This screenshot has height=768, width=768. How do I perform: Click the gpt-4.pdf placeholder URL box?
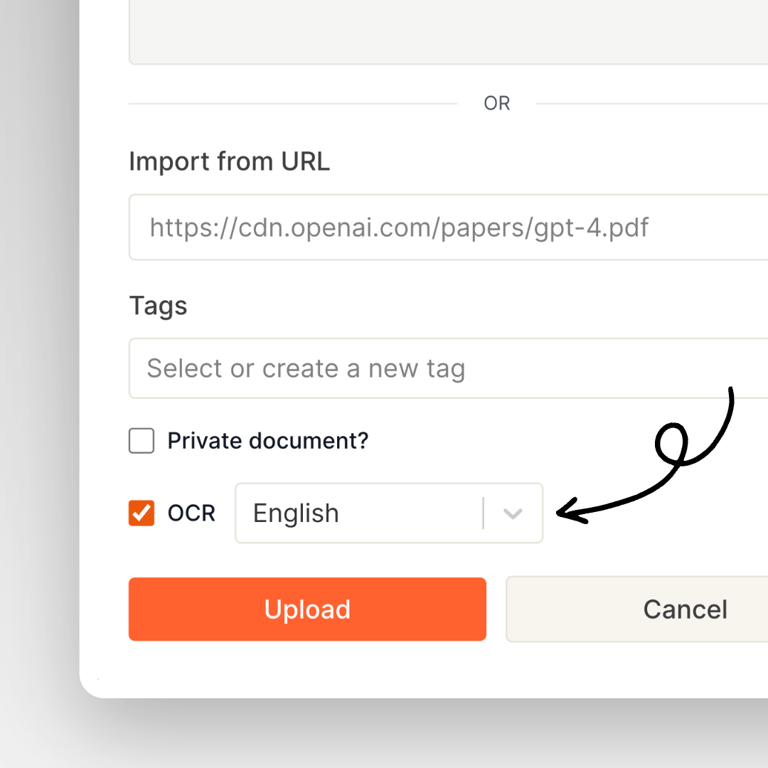[x=448, y=227]
